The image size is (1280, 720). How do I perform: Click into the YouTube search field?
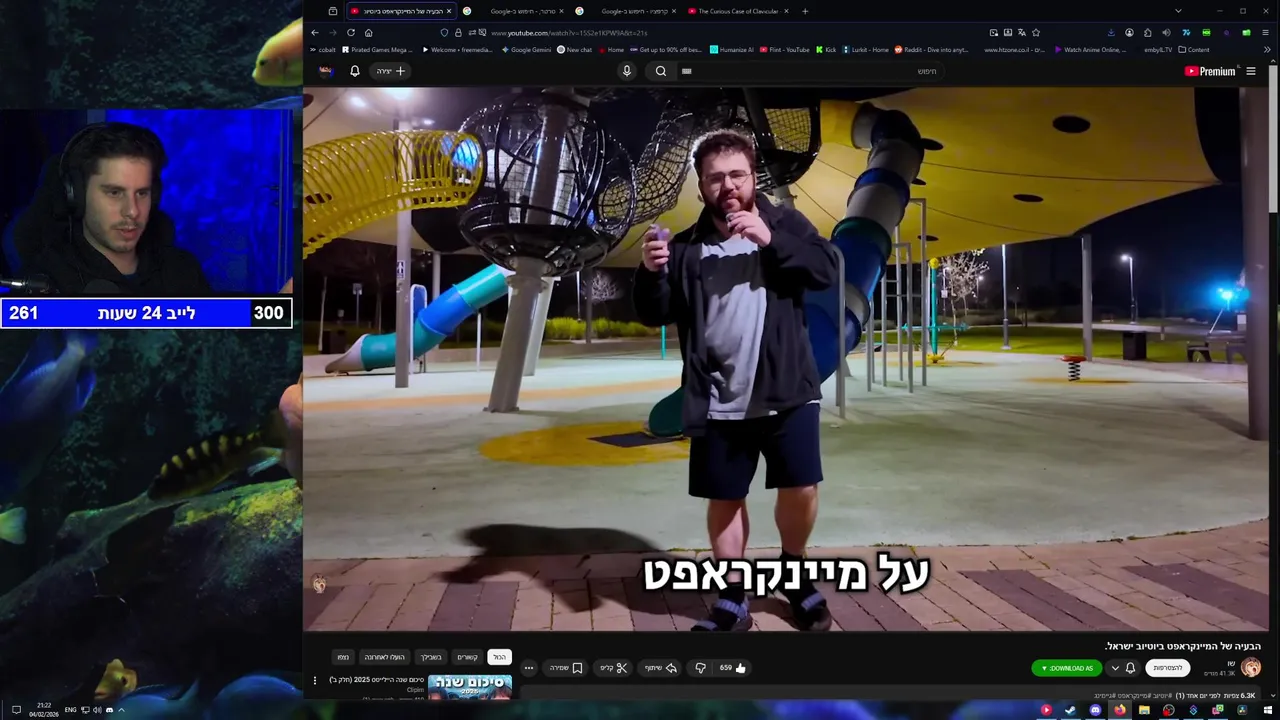point(810,71)
